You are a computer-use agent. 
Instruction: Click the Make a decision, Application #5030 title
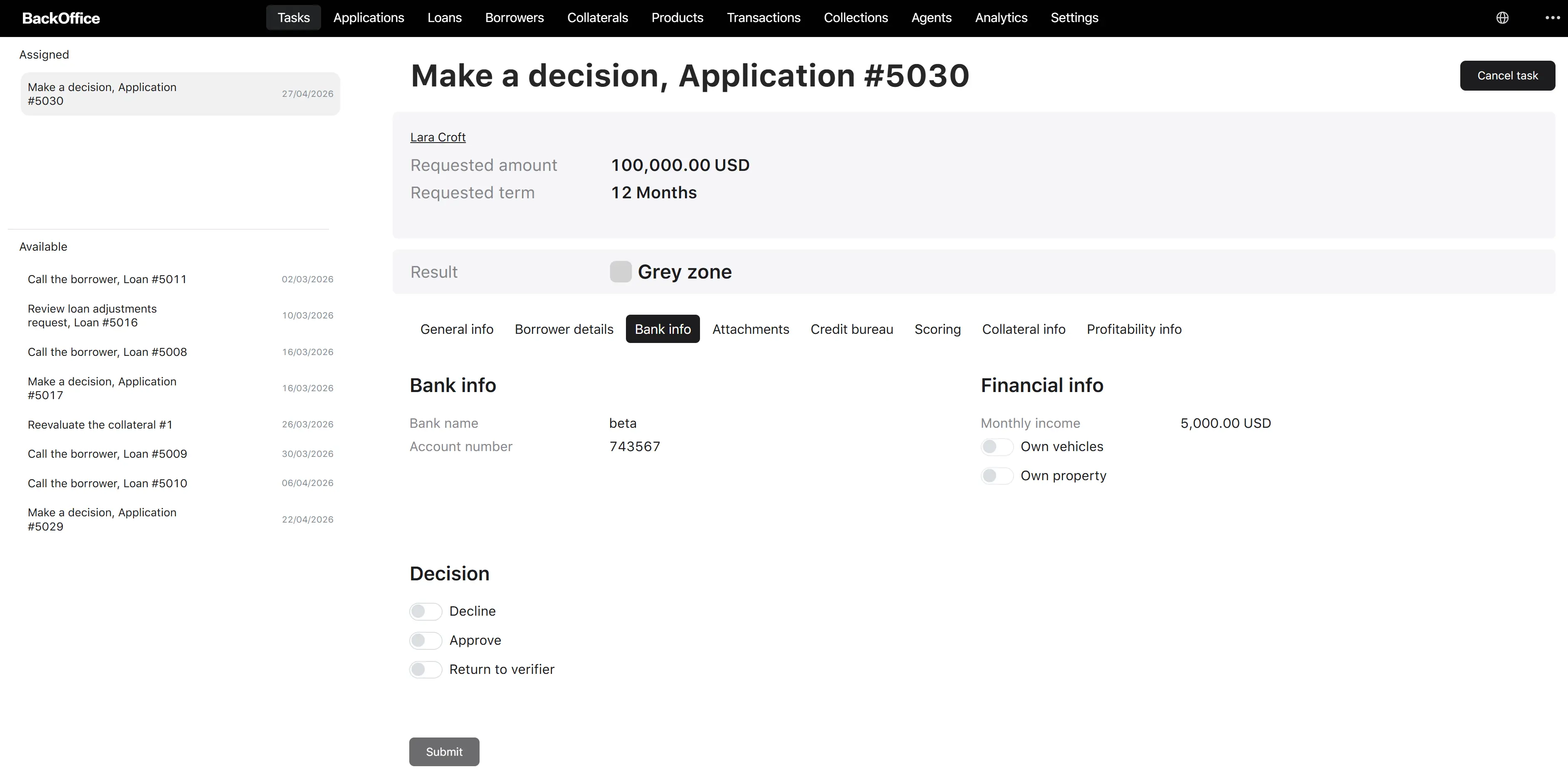pyautogui.click(x=690, y=75)
